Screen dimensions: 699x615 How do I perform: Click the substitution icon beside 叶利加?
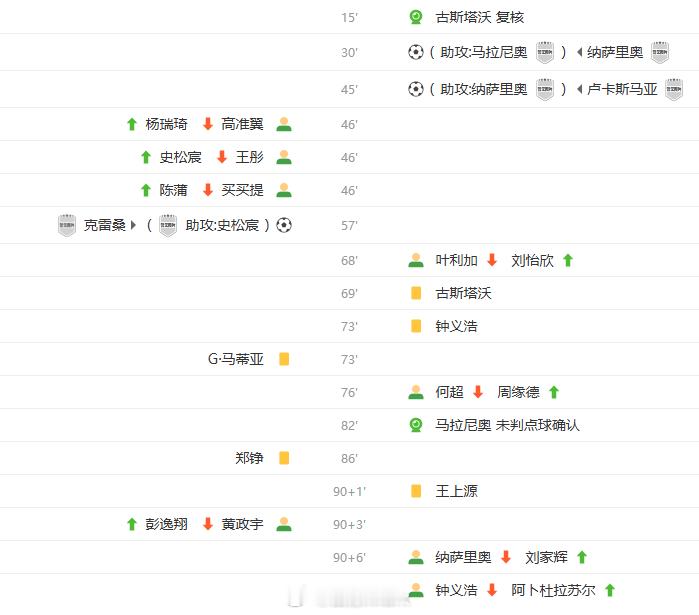tap(416, 260)
